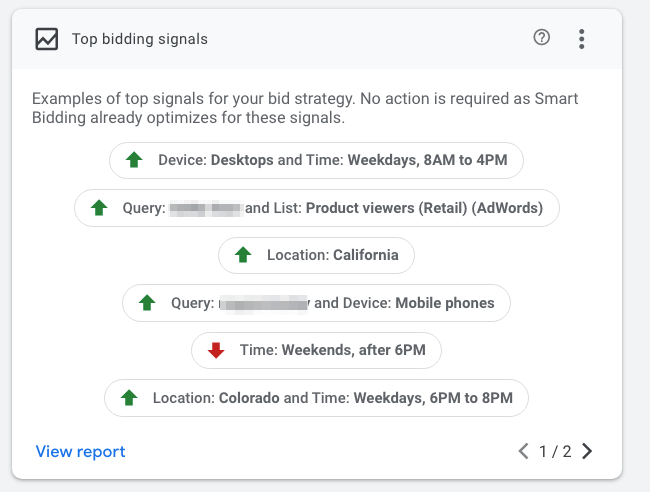Click green up arrow on Desktops signal
This screenshot has width=650, height=492.
click(134, 160)
